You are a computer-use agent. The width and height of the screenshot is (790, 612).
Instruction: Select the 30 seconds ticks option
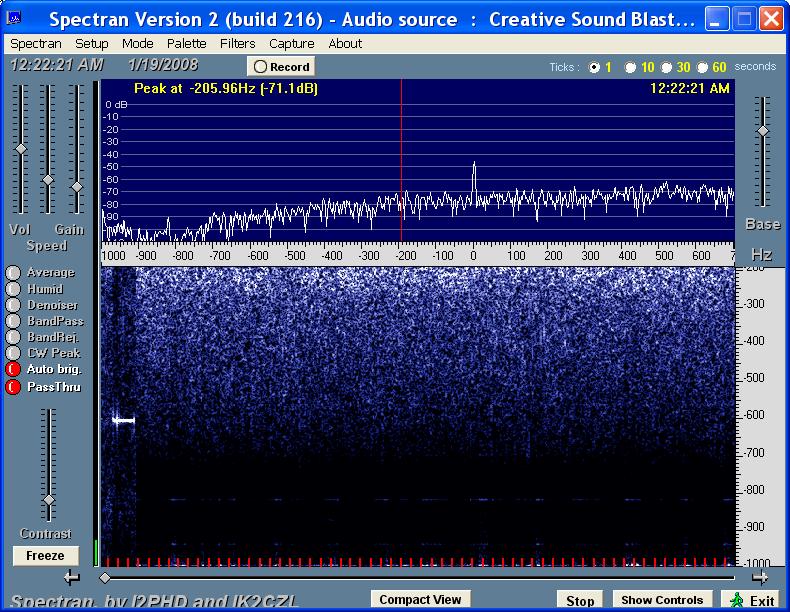point(667,67)
